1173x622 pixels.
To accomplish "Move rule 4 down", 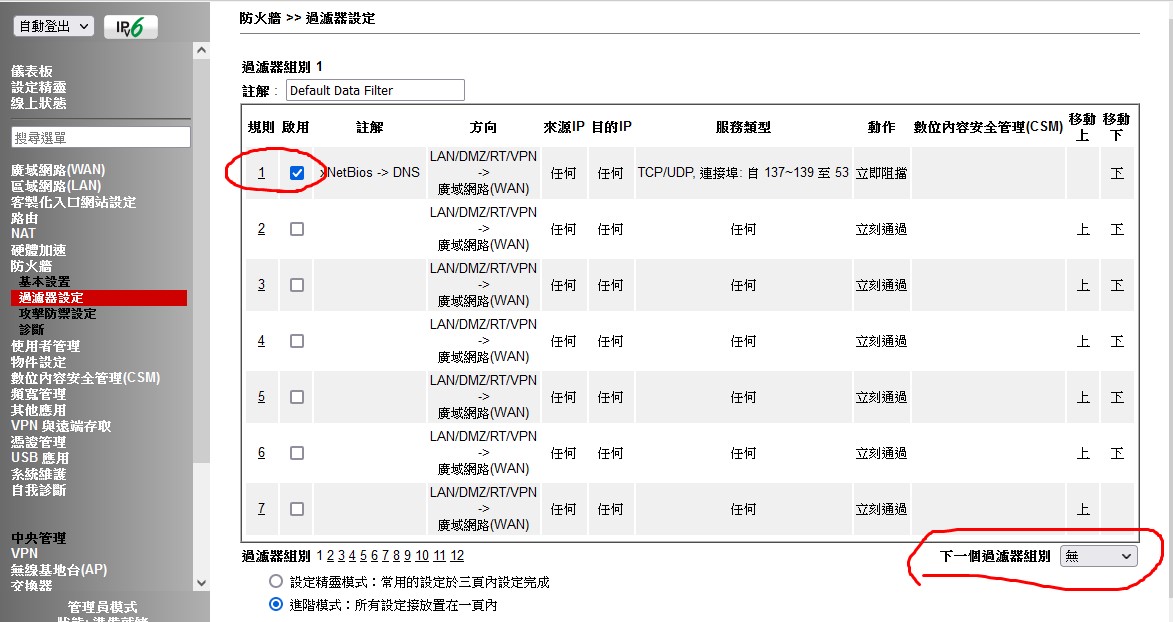I will (1117, 341).
